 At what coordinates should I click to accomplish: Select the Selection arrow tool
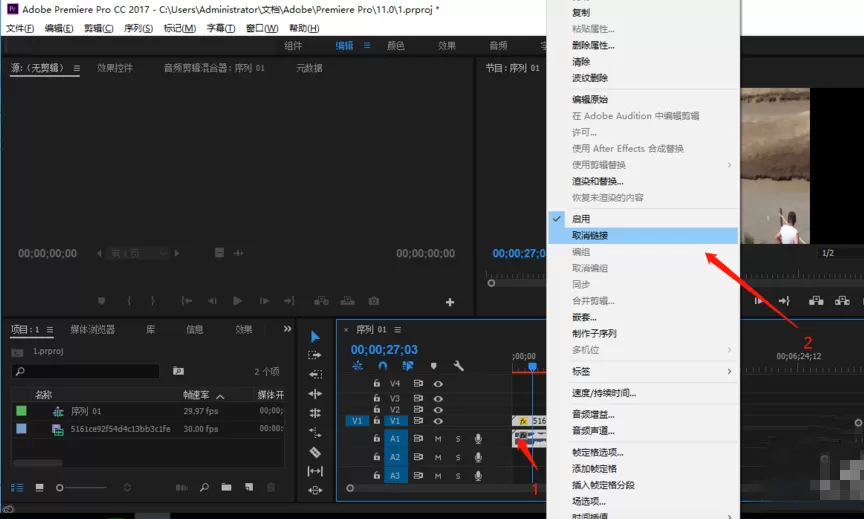click(315, 337)
